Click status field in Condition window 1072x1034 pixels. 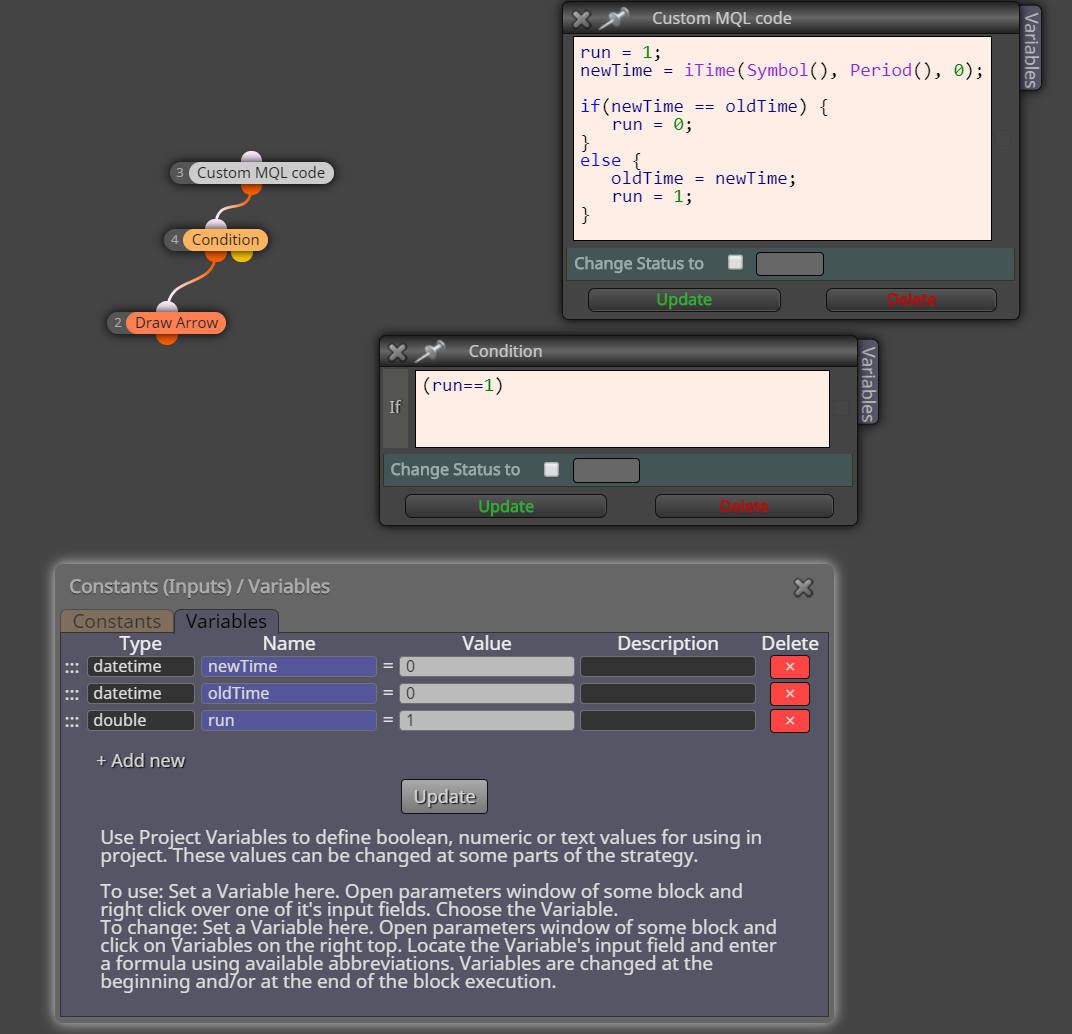click(x=606, y=470)
